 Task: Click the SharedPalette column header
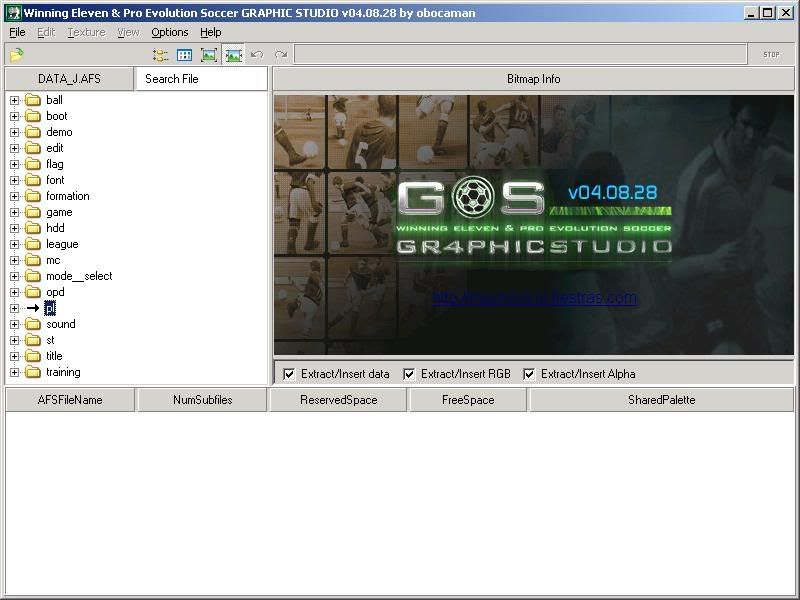[x=662, y=399]
